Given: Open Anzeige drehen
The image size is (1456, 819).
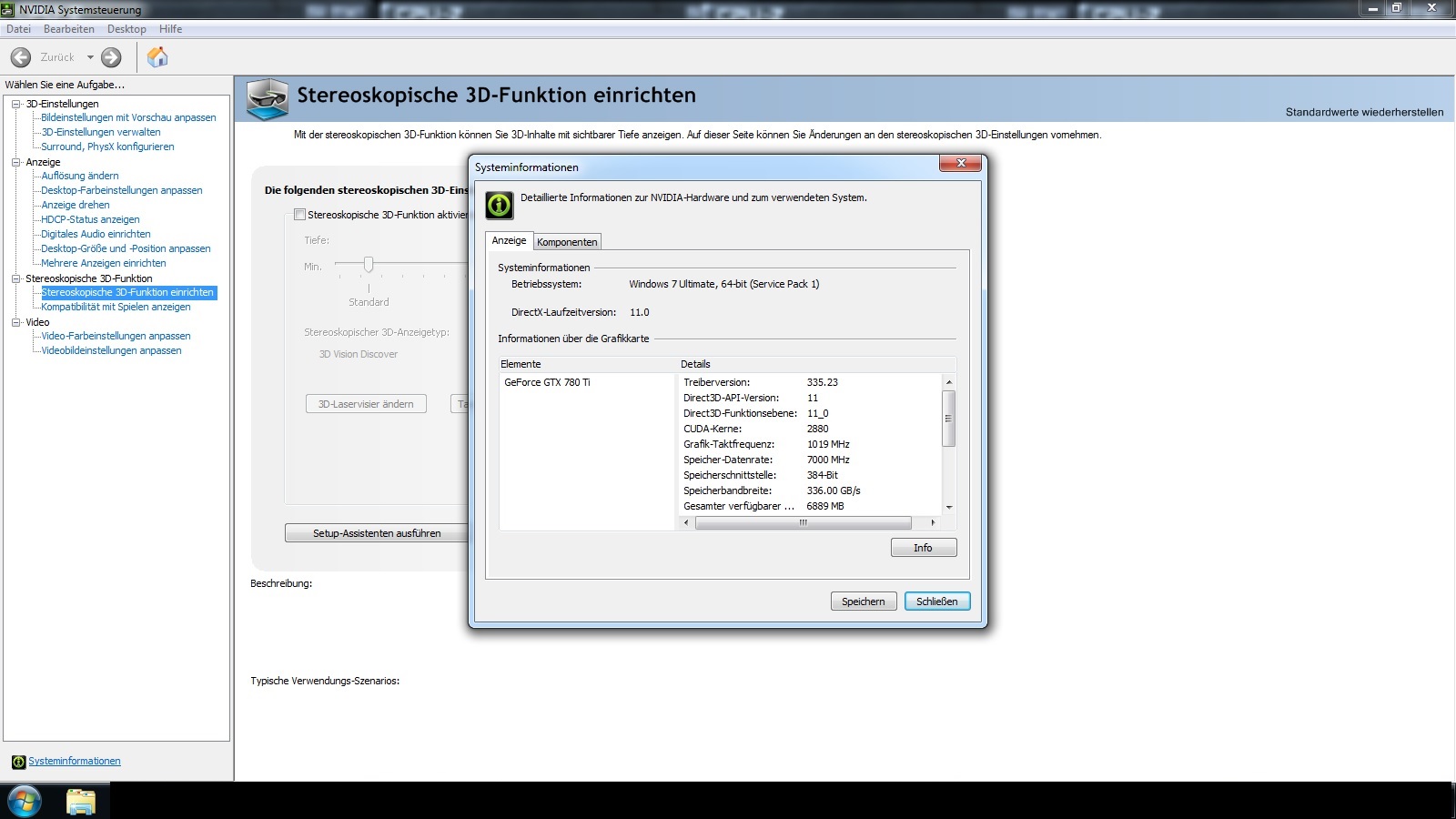Looking at the screenshot, I should 76,205.
